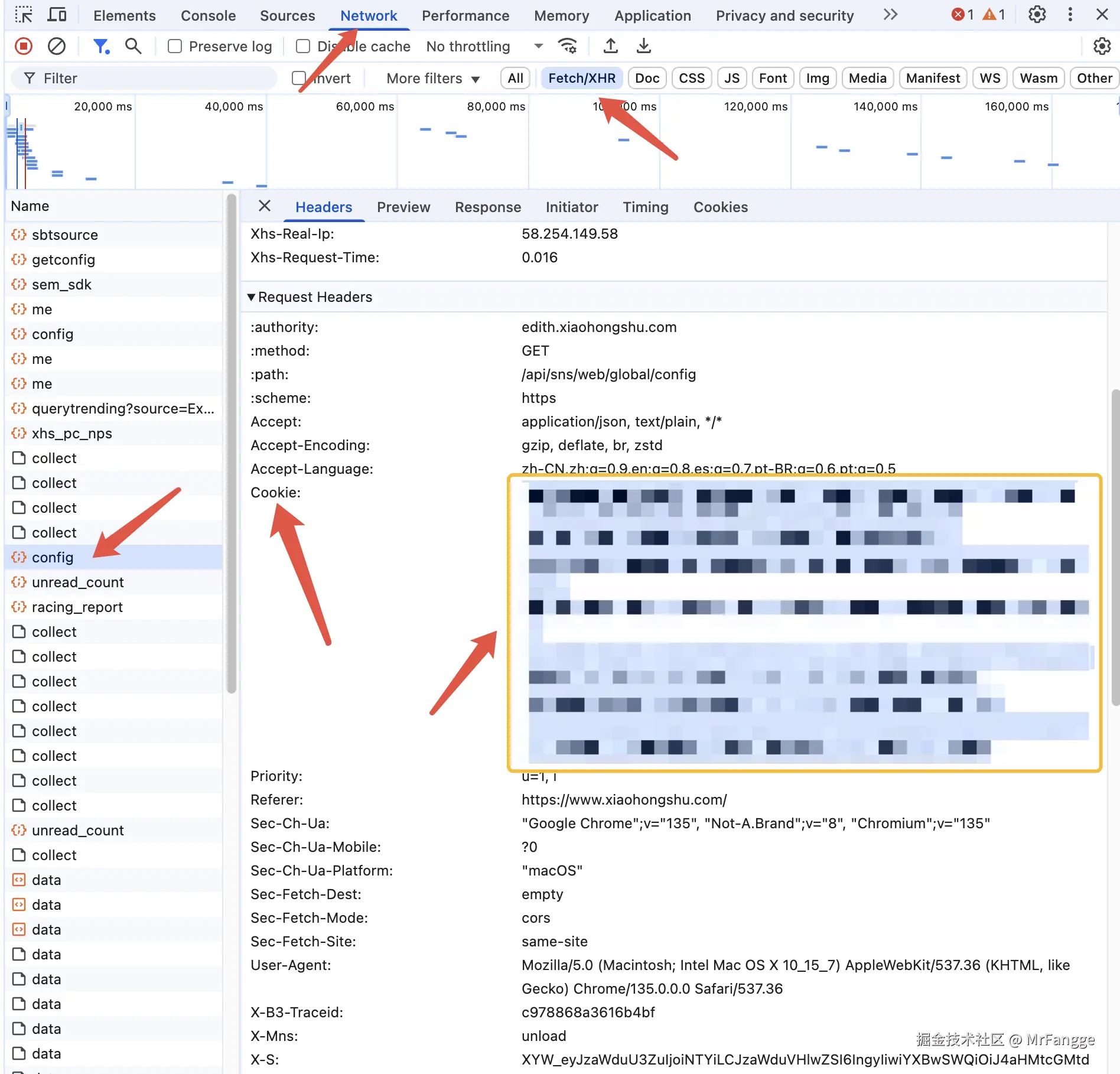
Task: Open network search magnifier
Action: click(134, 46)
